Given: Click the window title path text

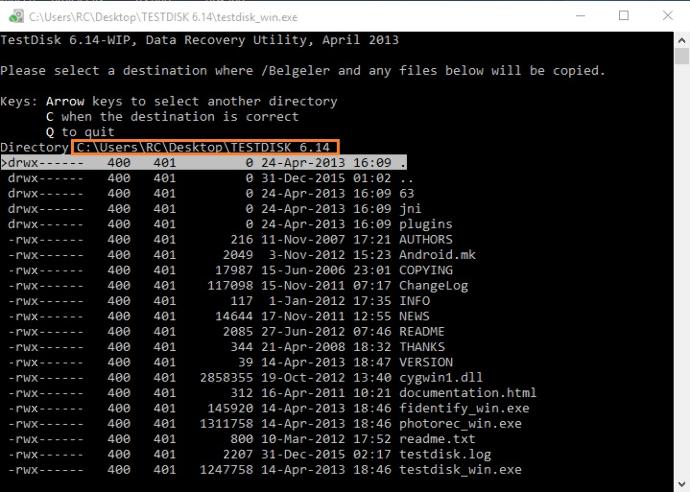Looking at the screenshot, I should click(x=163, y=17).
